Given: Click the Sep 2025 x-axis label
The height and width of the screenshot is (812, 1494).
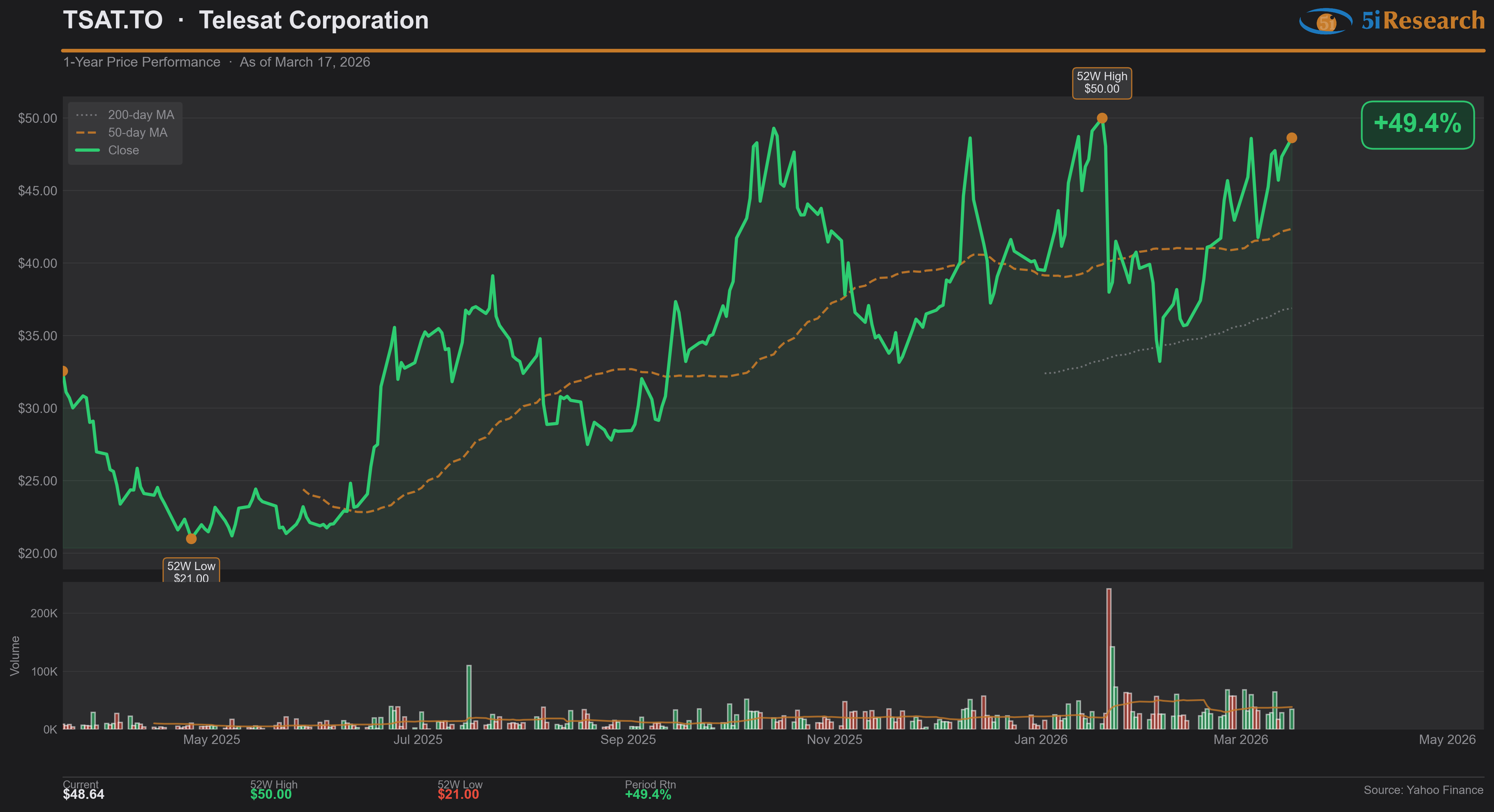Looking at the screenshot, I should click(627, 739).
